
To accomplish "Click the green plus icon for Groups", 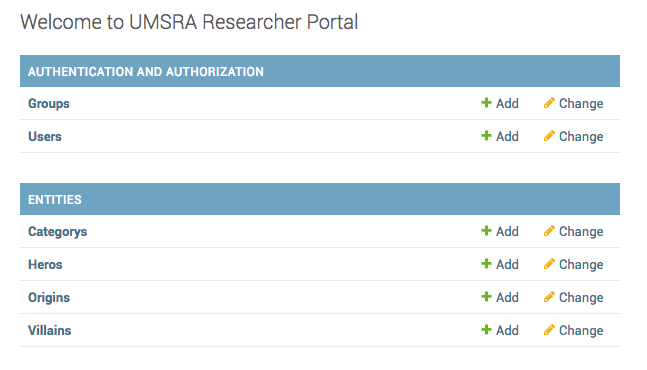I will tap(486, 103).
